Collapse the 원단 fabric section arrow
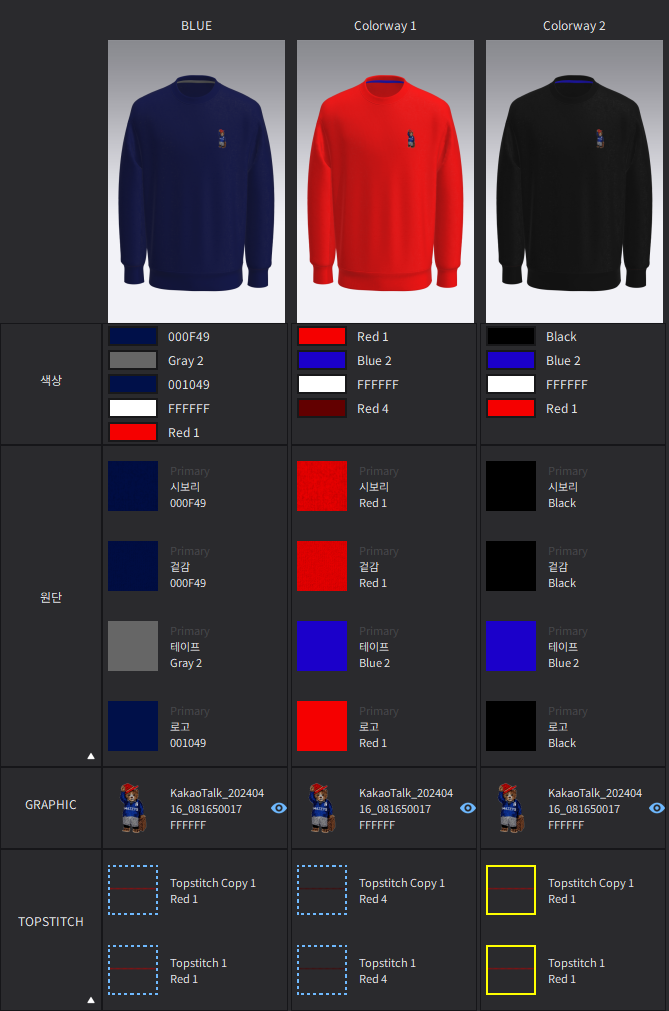669x1011 pixels. click(91, 756)
